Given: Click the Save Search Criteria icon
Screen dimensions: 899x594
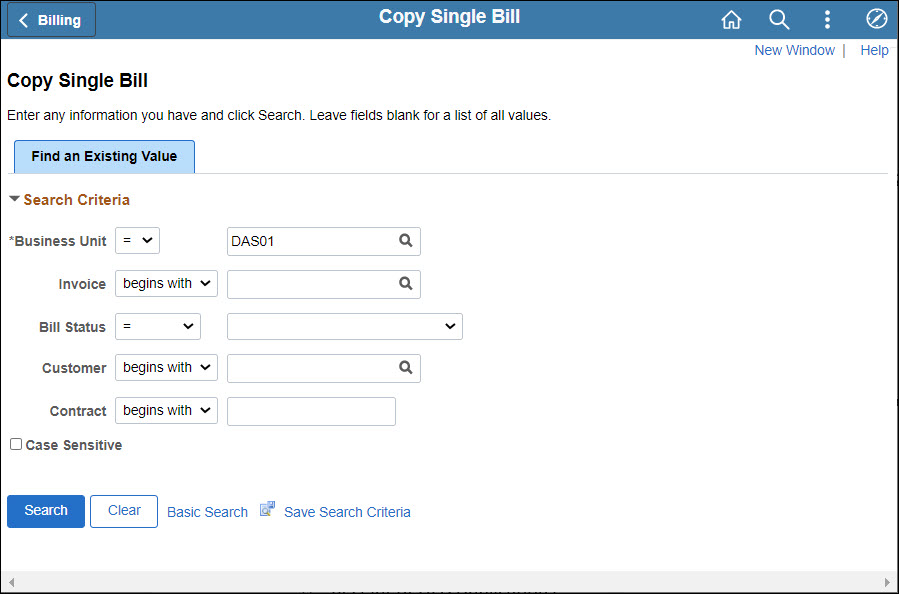Looking at the screenshot, I should (267, 509).
